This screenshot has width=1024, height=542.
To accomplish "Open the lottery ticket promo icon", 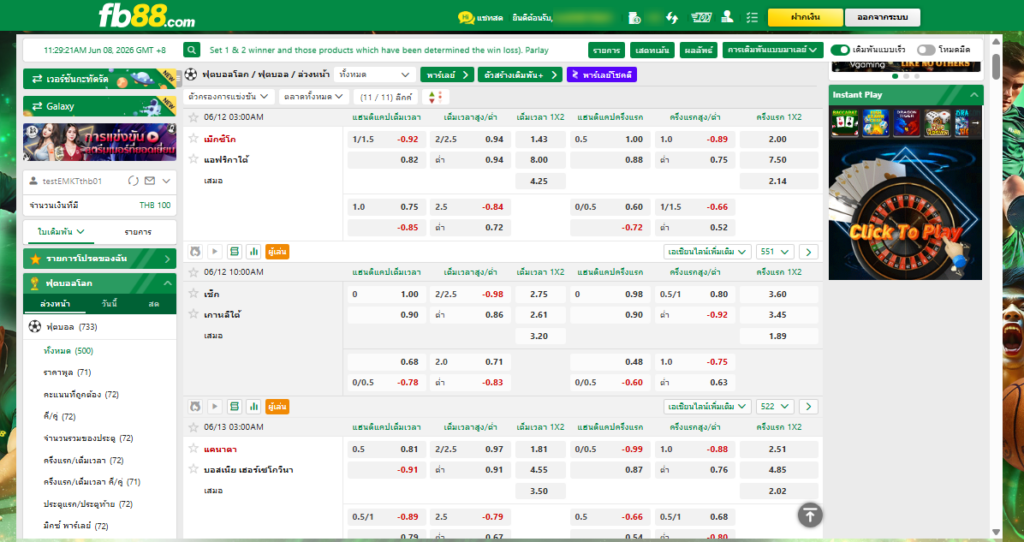I will (701, 18).
